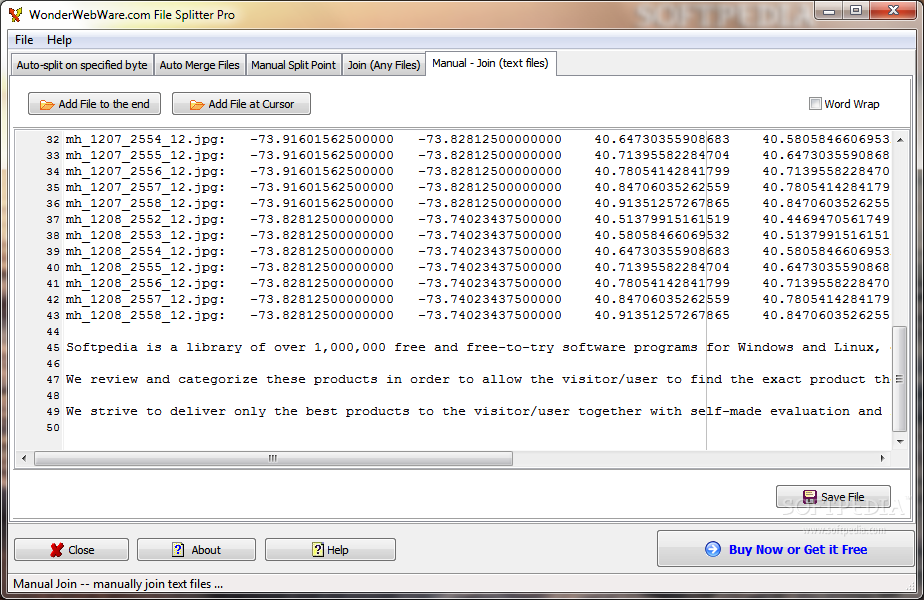Switch to Auto Merge Files tab
This screenshot has width=924, height=600.
point(200,65)
